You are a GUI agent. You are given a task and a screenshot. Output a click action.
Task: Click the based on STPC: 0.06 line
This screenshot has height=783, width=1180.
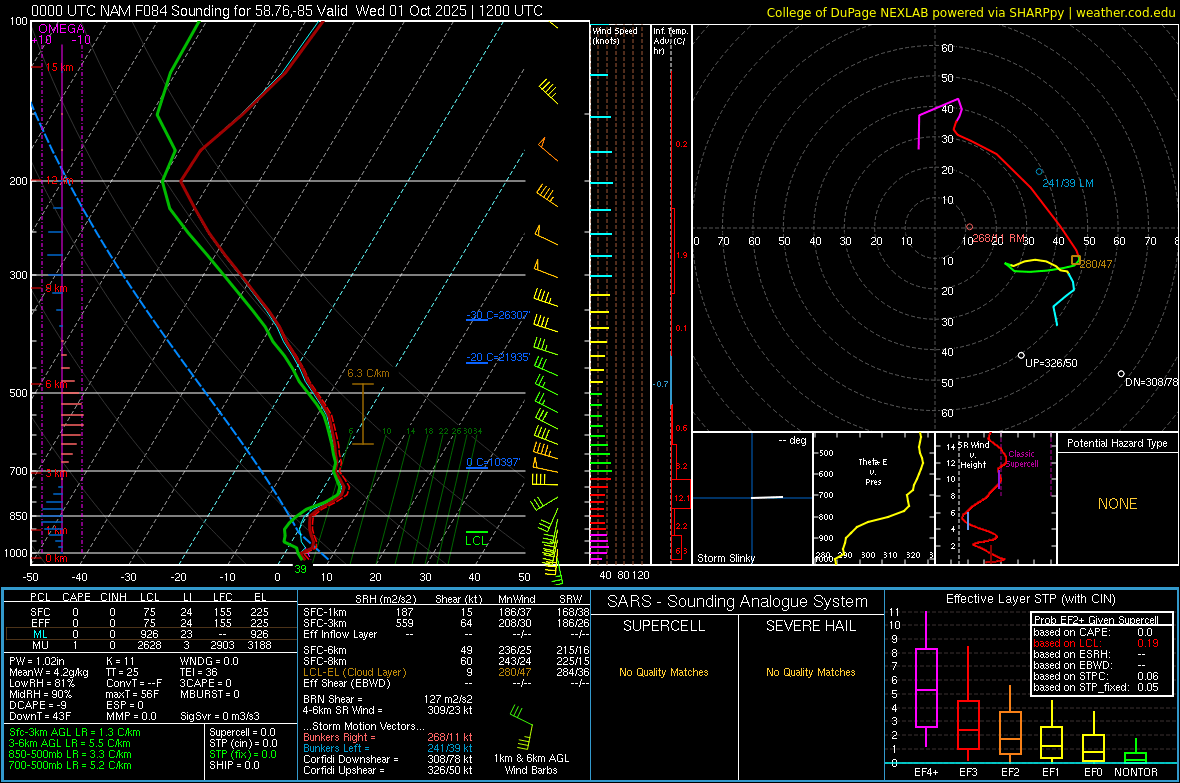click(x=1096, y=676)
